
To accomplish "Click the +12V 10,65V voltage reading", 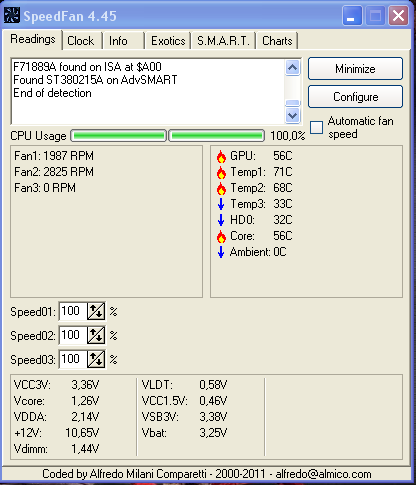I will (56, 433).
